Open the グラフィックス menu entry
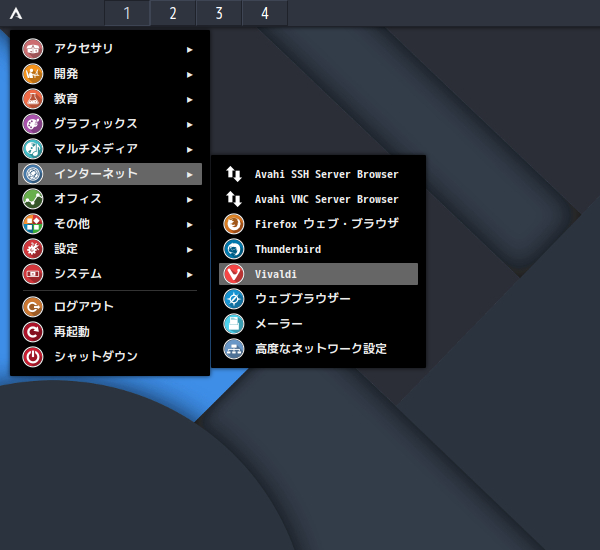Viewport: 600px width, 550px height. [x=110, y=124]
